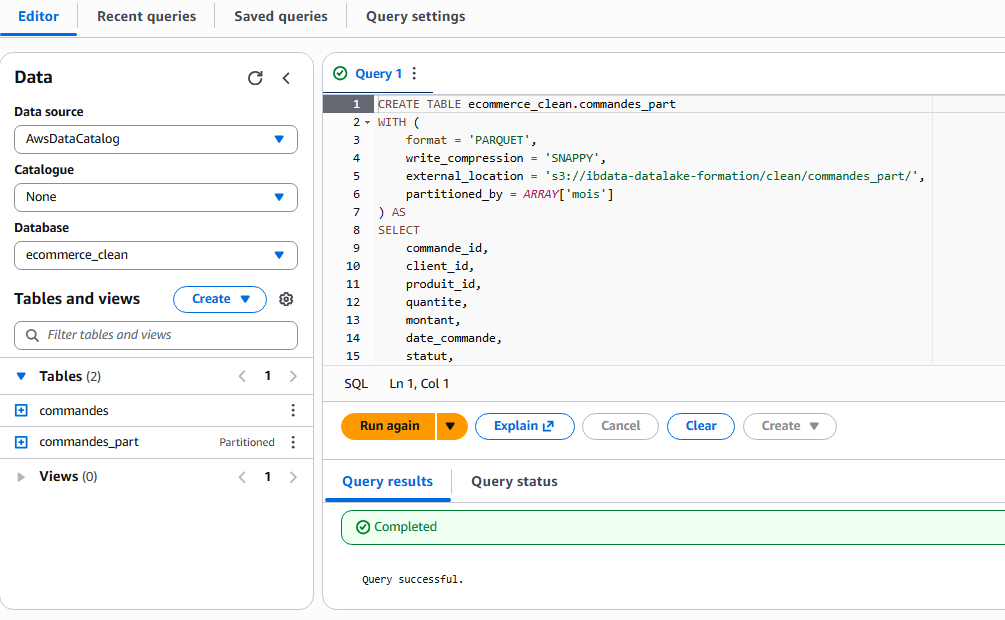Viewport: 1005px width, 620px height.
Task: Open disabled Create dropdown beside Clear
Action: [x=790, y=426]
